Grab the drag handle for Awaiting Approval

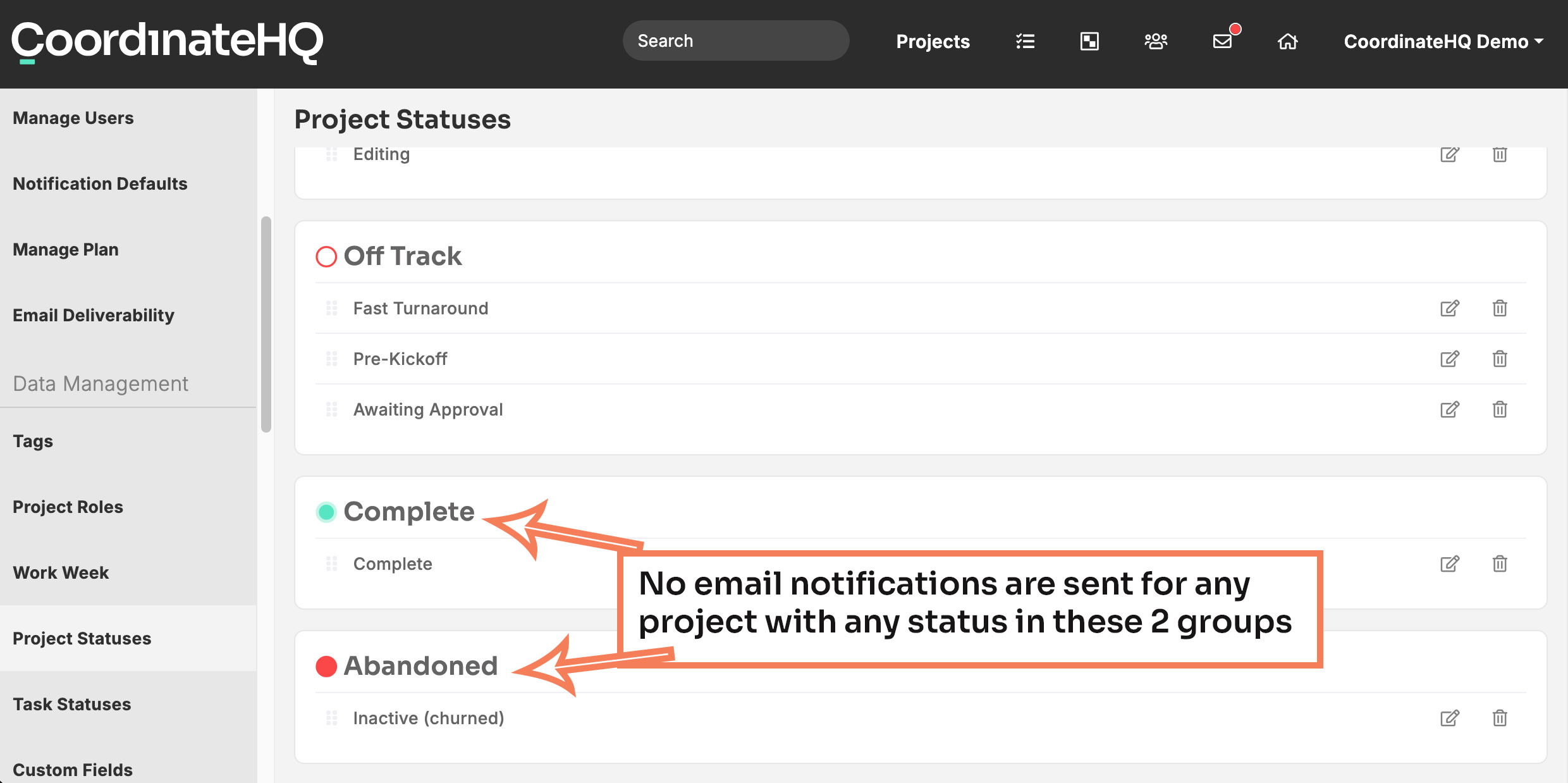(x=331, y=409)
